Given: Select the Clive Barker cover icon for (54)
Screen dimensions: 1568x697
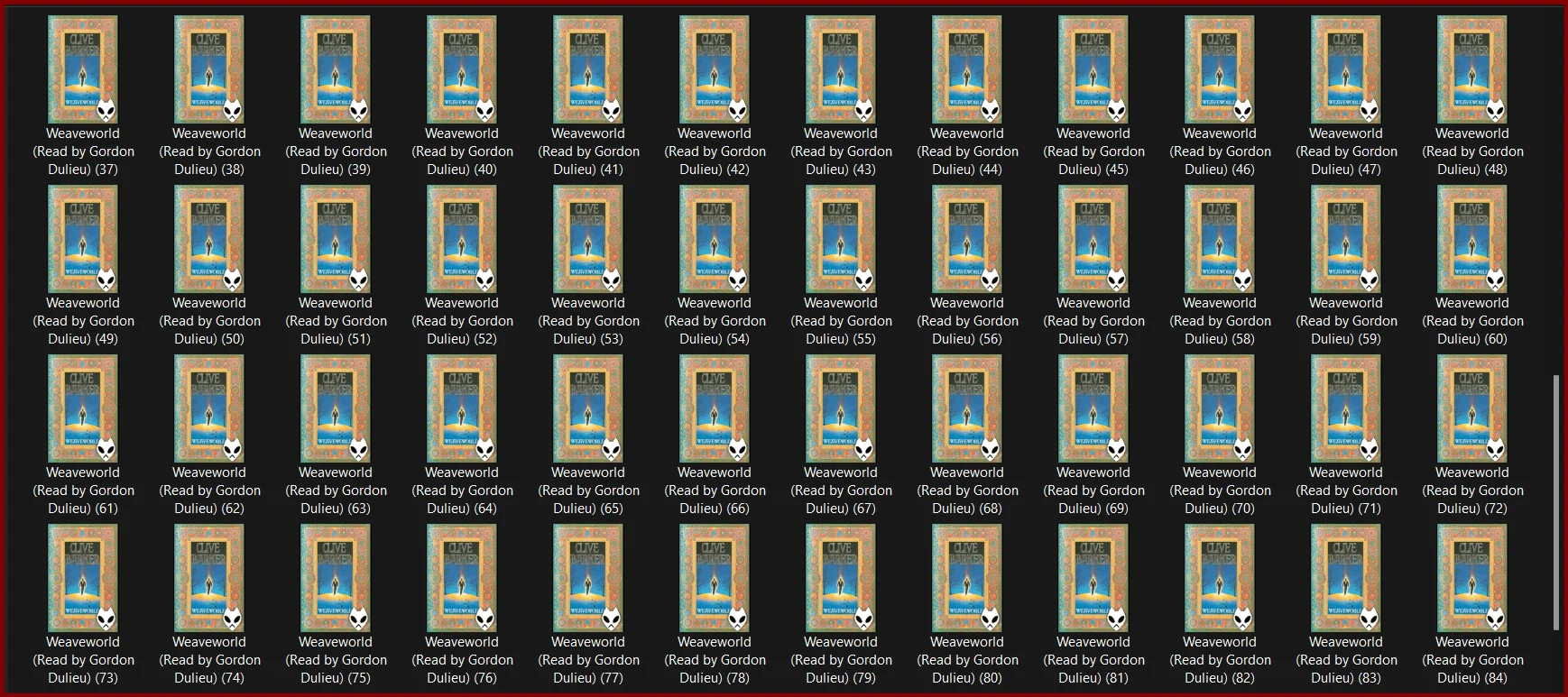Looking at the screenshot, I should click(x=715, y=239).
